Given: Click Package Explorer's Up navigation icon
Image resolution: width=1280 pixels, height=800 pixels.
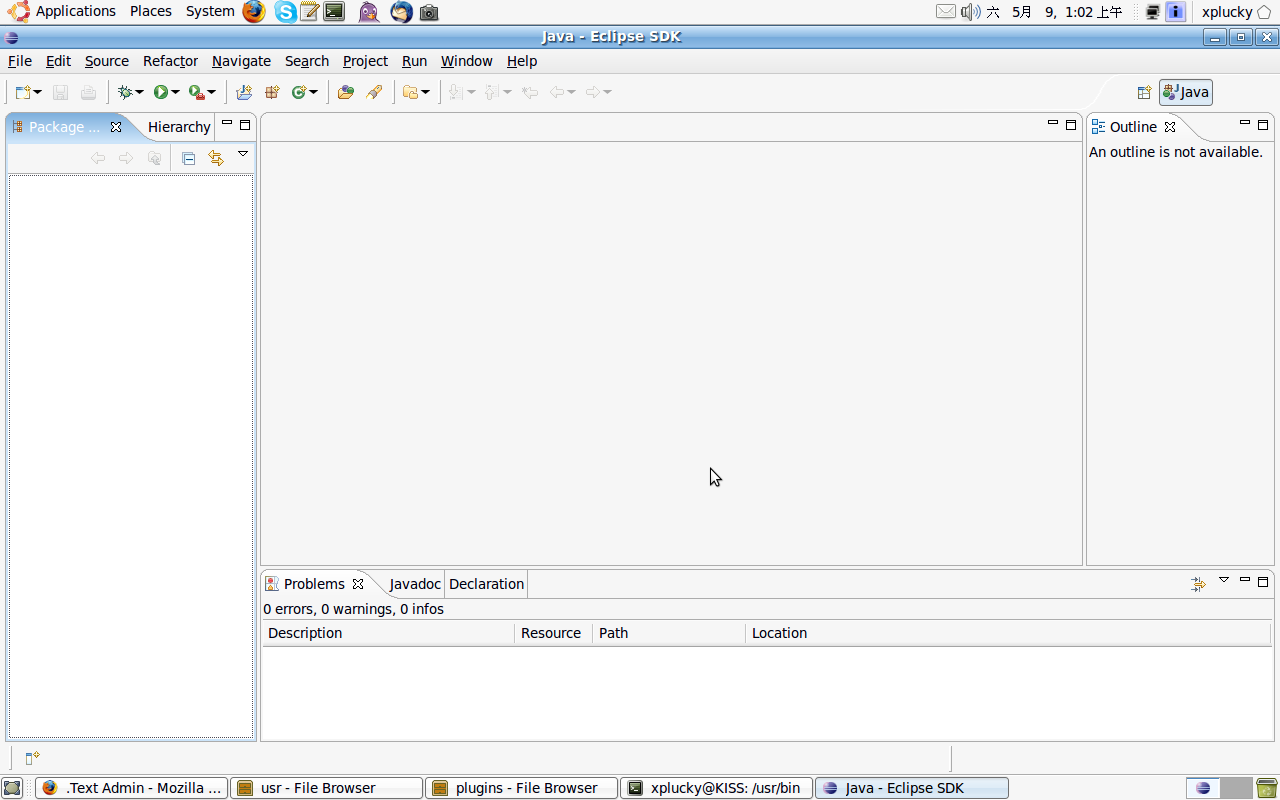Looking at the screenshot, I should [153, 158].
